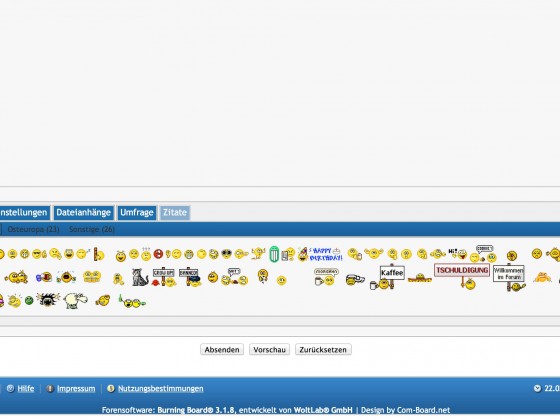Insert the Hi! waving smiley
560x420 pixels.
click(458, 254)
